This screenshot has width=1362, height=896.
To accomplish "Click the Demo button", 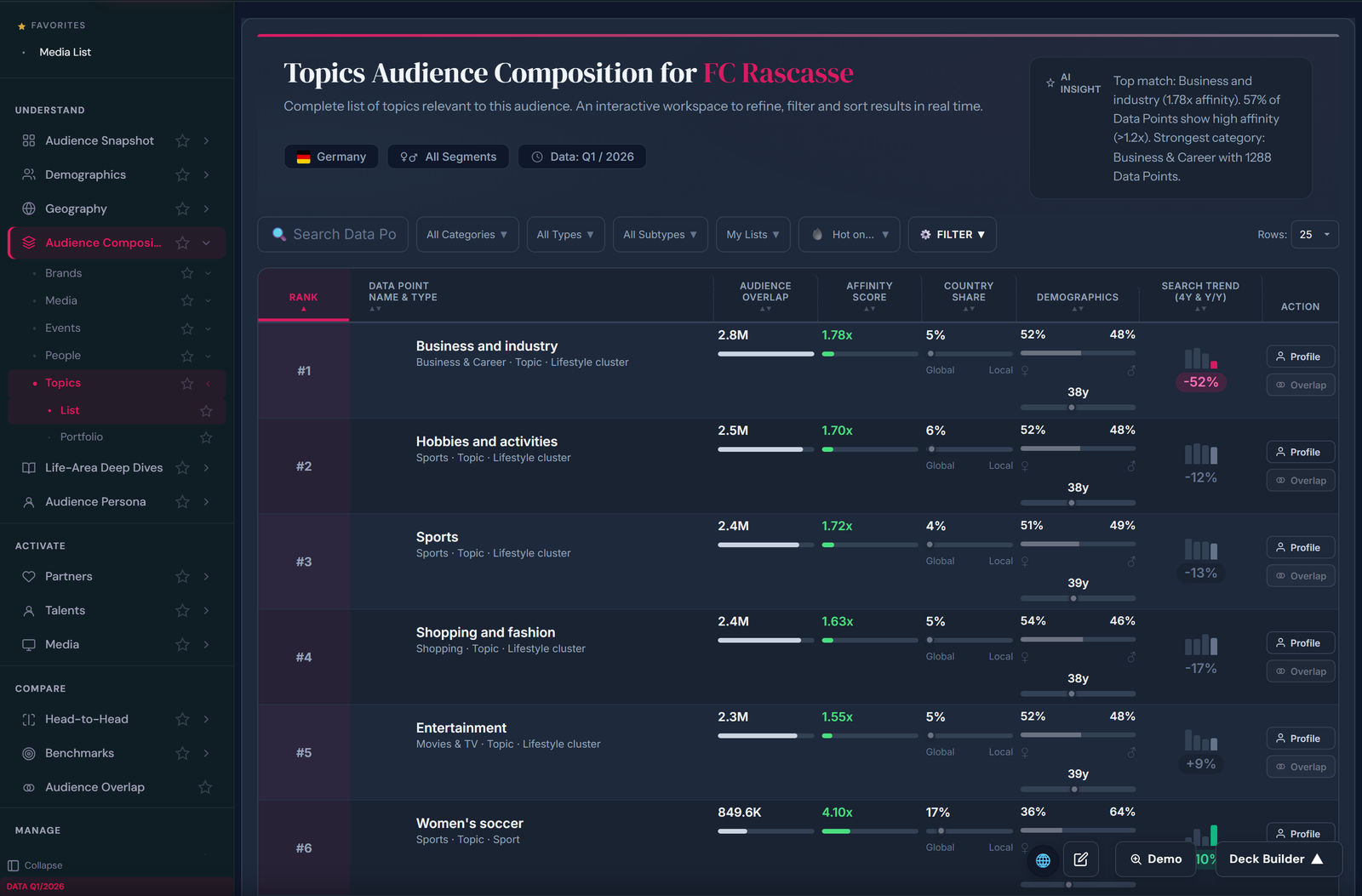I will click(x=1155, y=859).
